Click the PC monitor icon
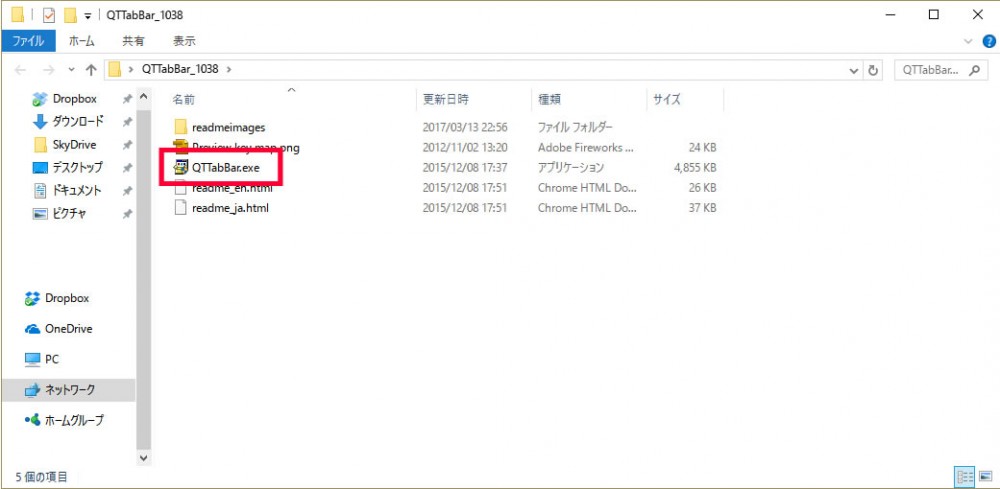This screenshot has width=1000, height=489. pos(33,360)
